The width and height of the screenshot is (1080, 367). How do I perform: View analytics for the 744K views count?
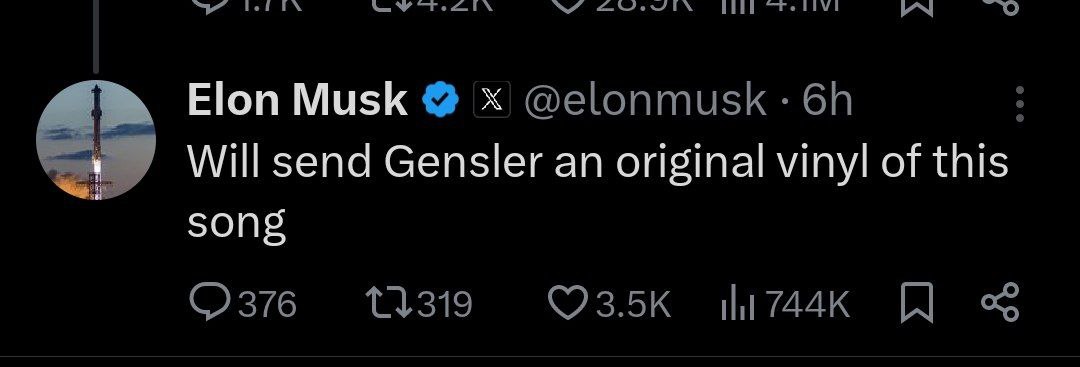coord(785,304)
